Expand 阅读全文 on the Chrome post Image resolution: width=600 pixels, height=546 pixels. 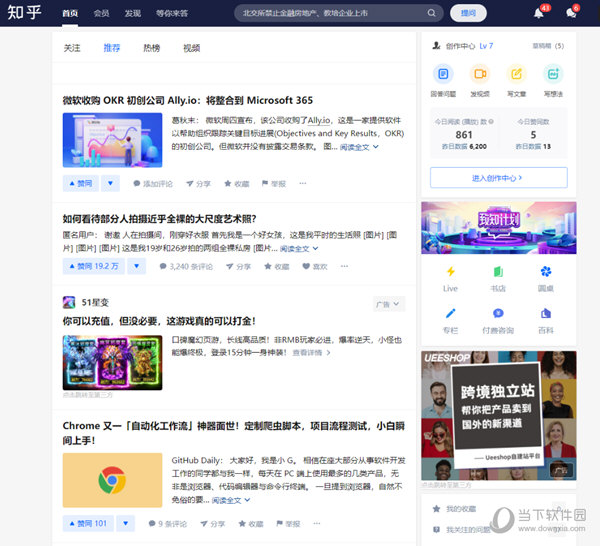pyautogui.click(x=231, y=500)
